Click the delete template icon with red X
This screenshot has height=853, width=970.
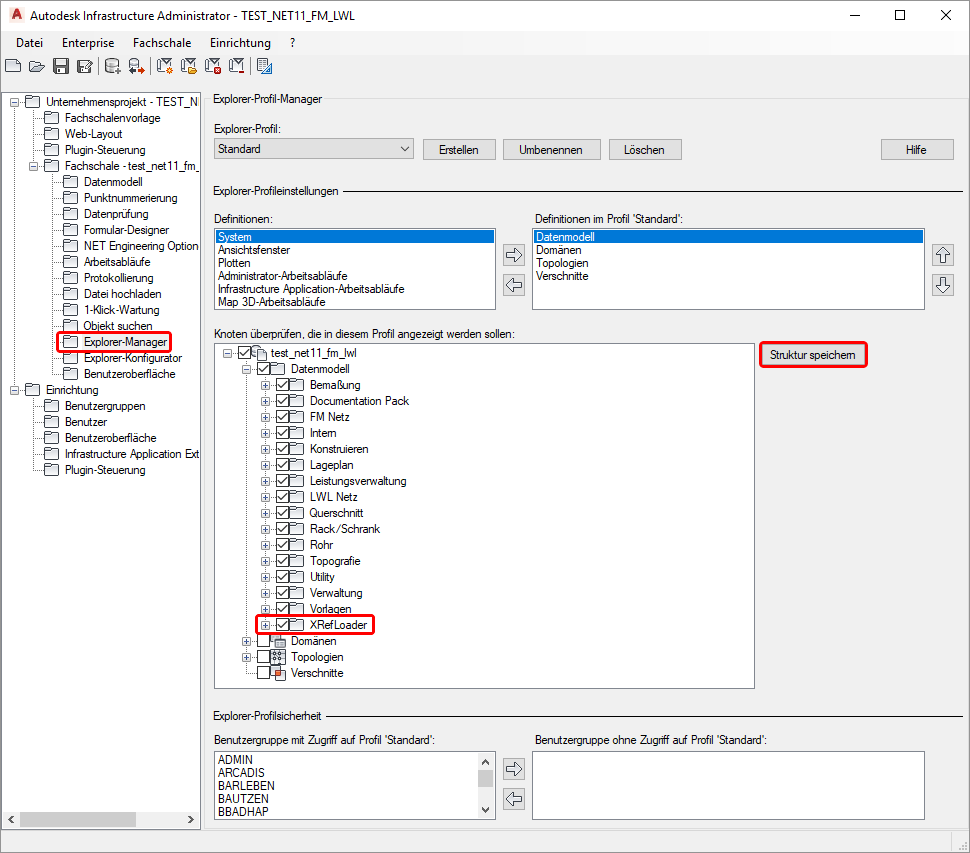[213, 66]
